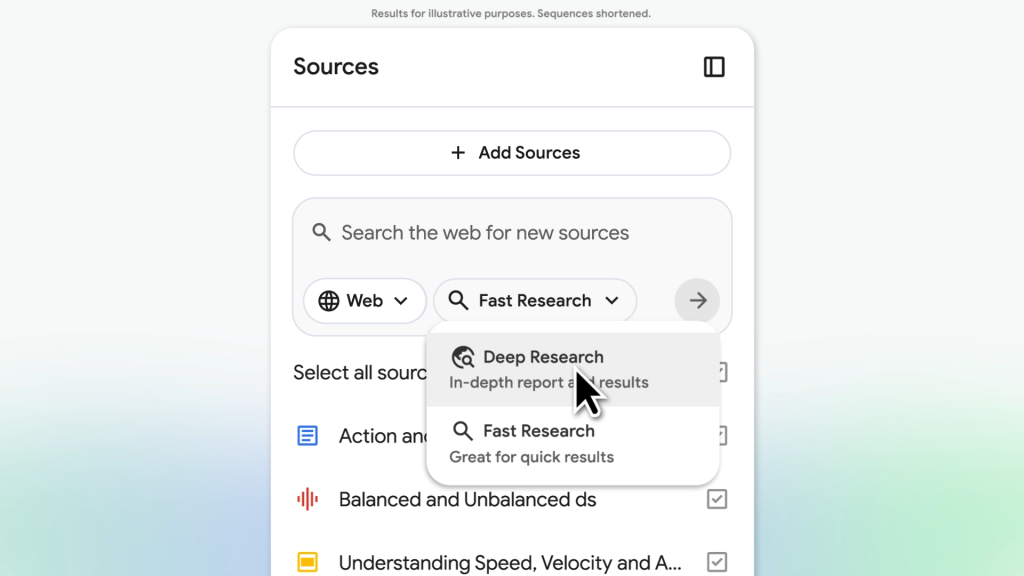This screenshot has width=1024, height=576.
Task: Click the blue document source icon
Action: click(308, 436)
